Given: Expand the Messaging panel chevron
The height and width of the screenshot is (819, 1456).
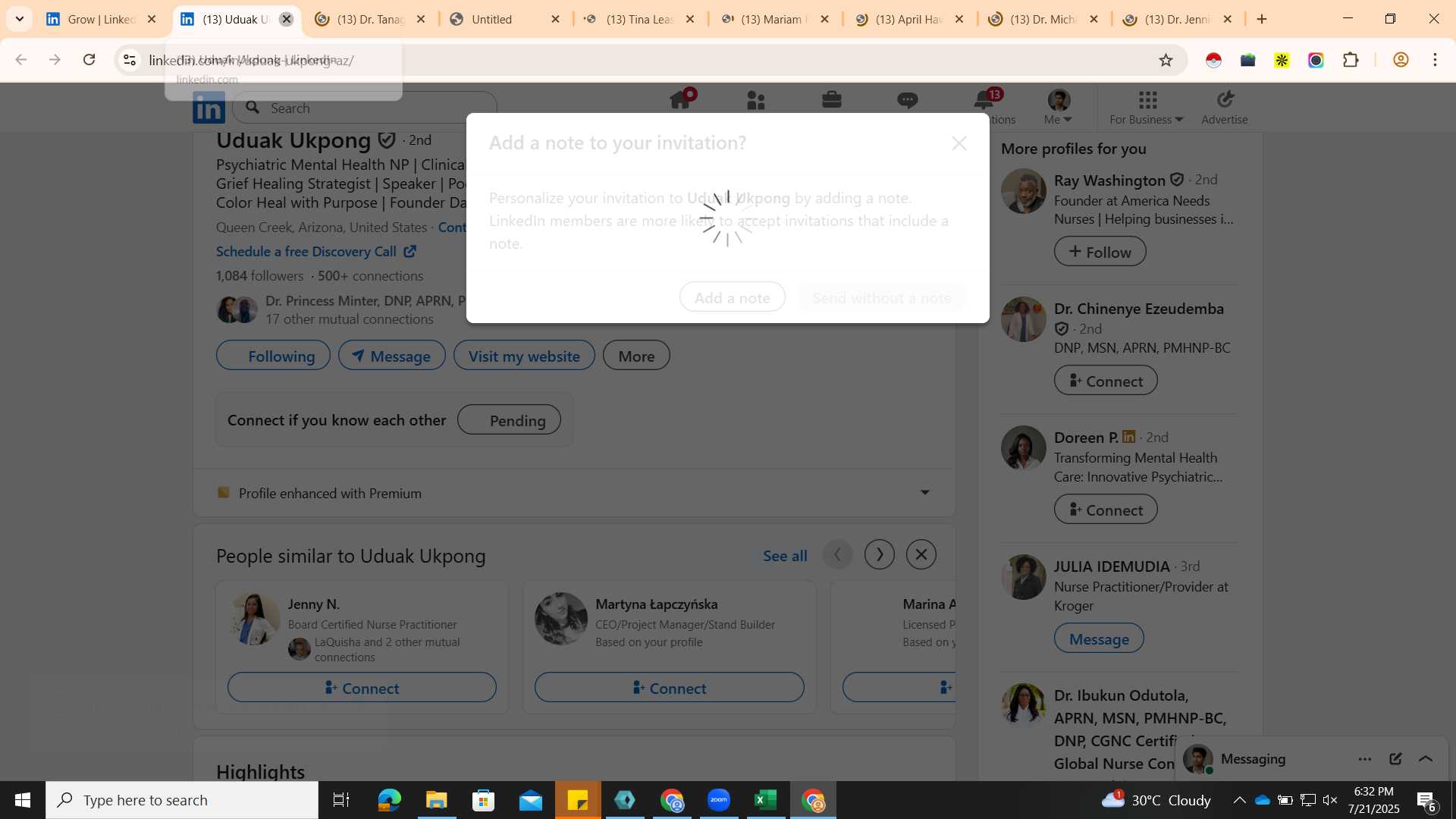Looking at the screenshot, I should pos(1426,759).
